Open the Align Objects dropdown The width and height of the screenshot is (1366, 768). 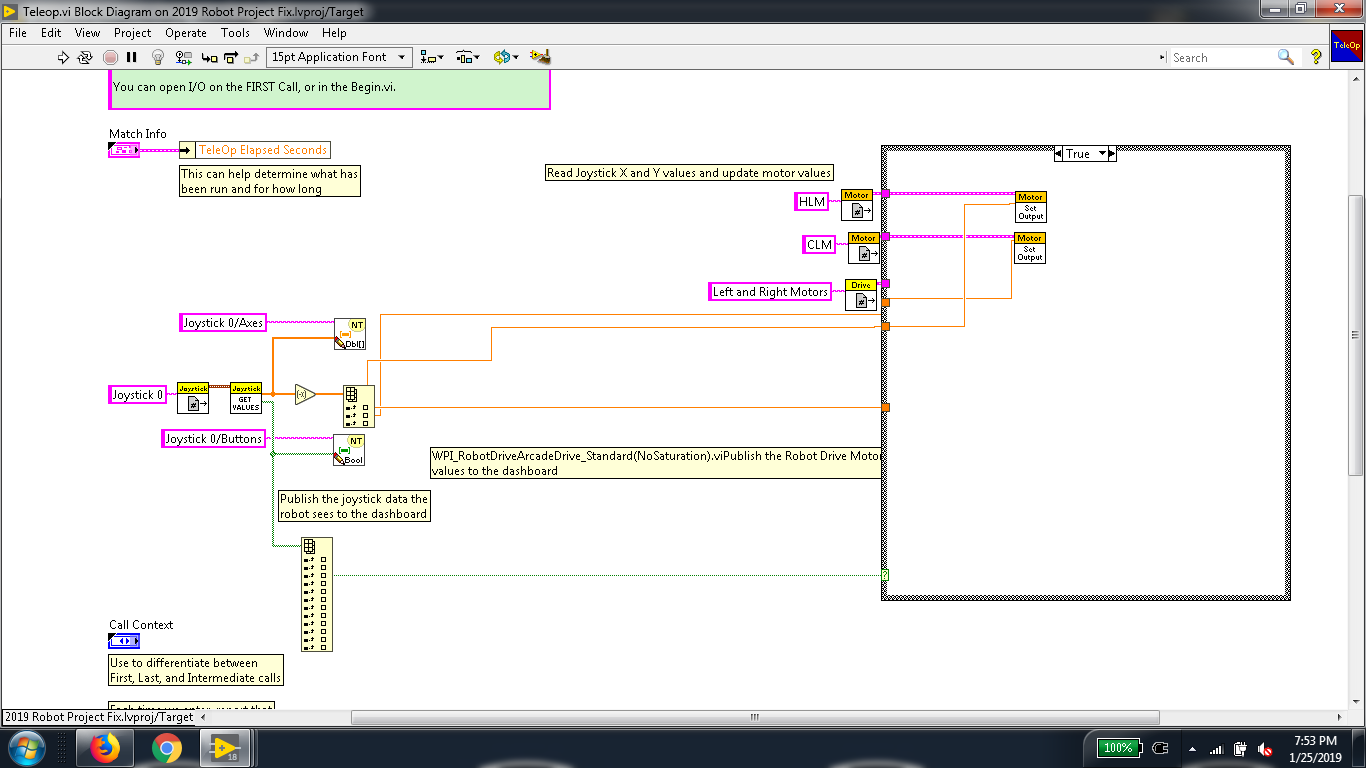pos(432,57)
